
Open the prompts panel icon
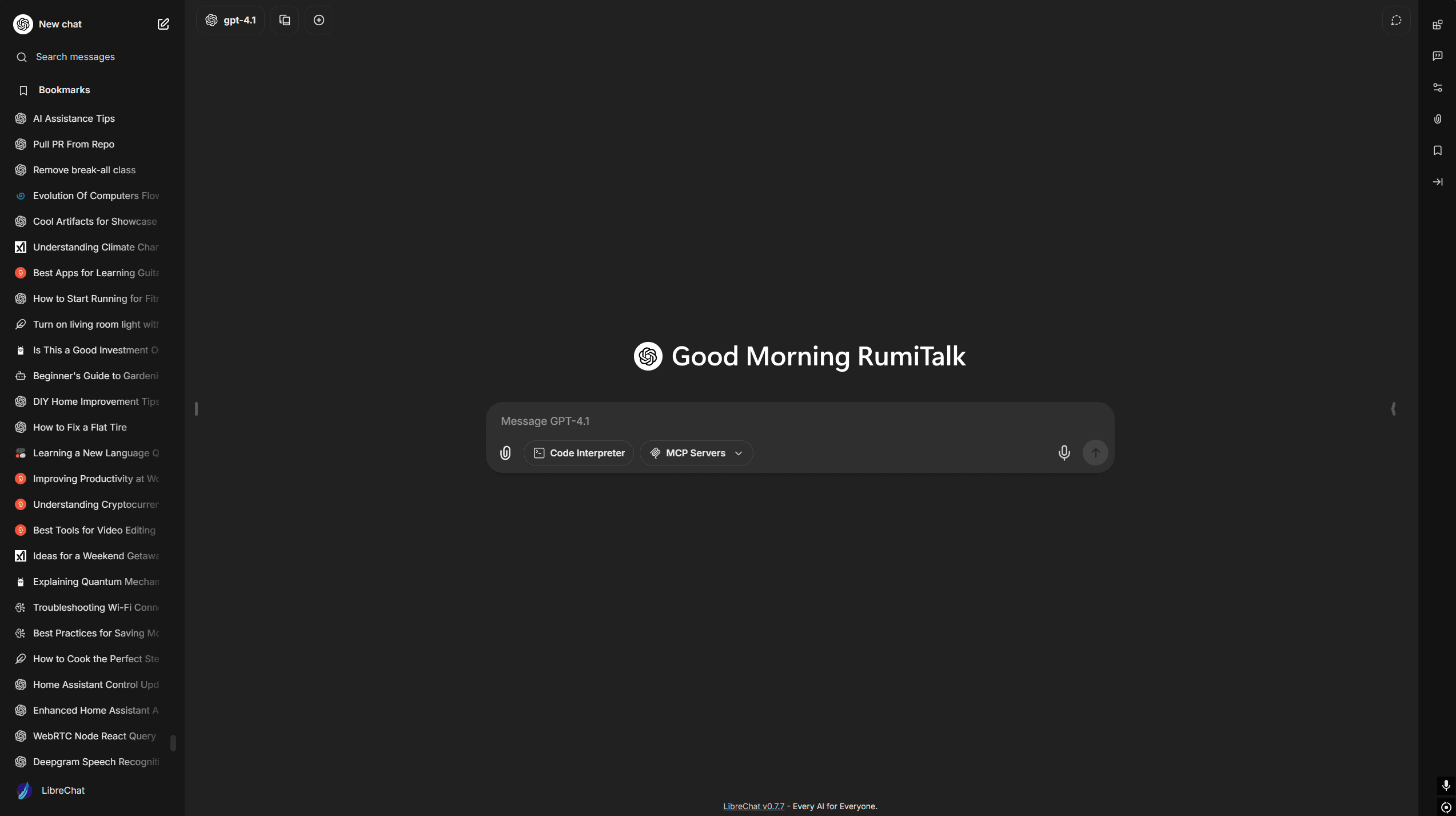tap(1437, 56)
